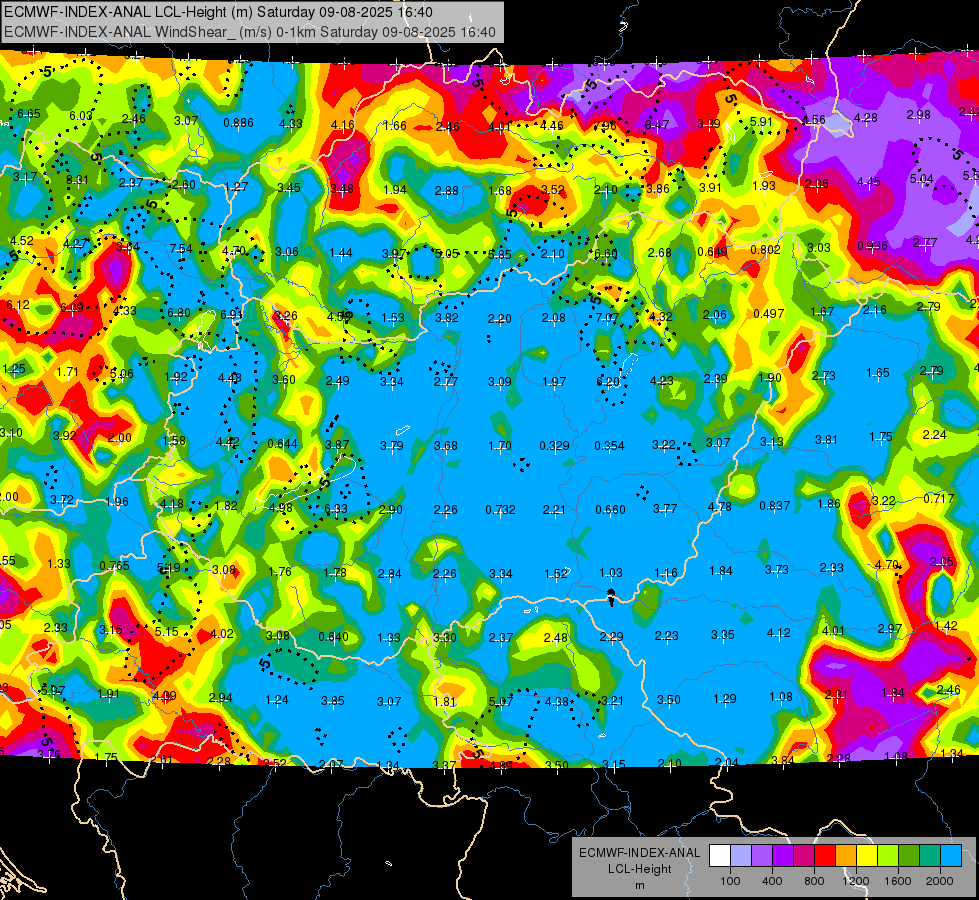Screen dimensions: 979x900
Task: Click the wind shear value 5.91
Action: click(x=762, y=122)
